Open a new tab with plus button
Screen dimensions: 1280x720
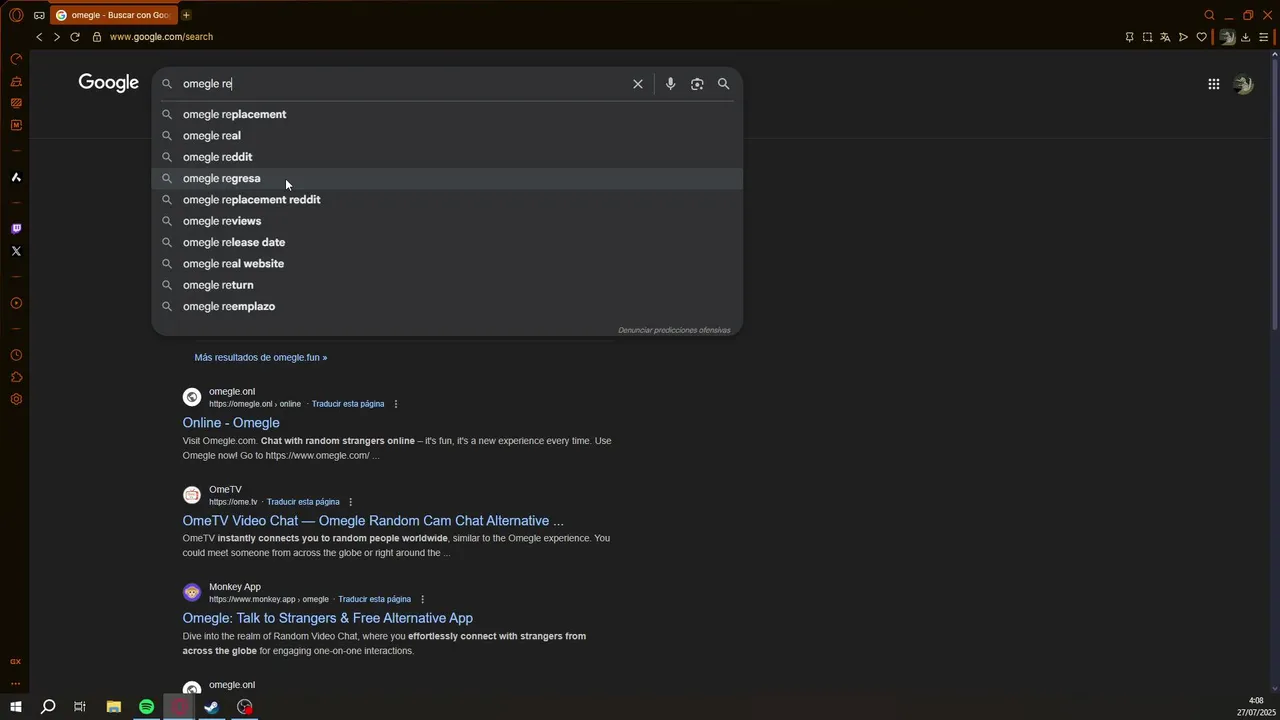(x=186, y=15)
